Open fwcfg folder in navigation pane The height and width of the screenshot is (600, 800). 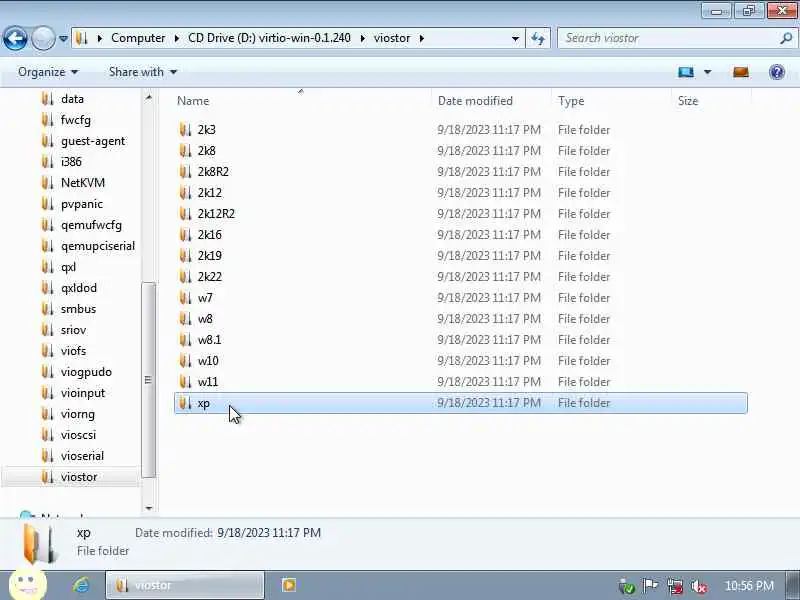click(x=76, y=120)
